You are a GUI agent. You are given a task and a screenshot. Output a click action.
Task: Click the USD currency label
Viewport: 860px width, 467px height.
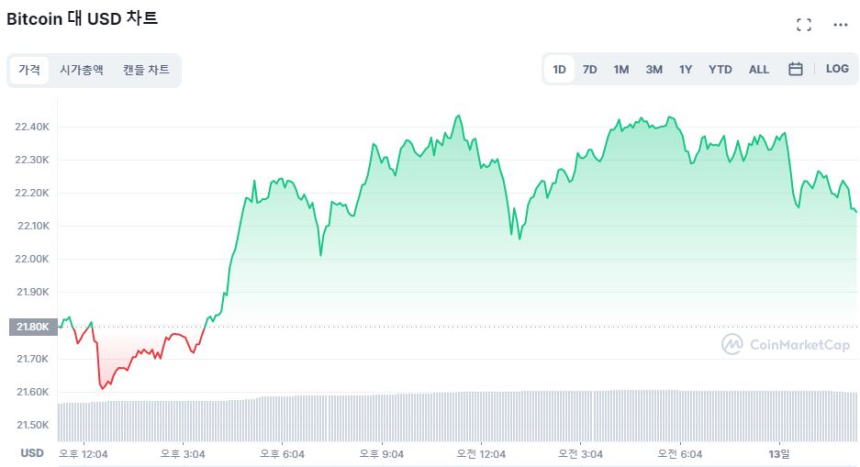32,453
